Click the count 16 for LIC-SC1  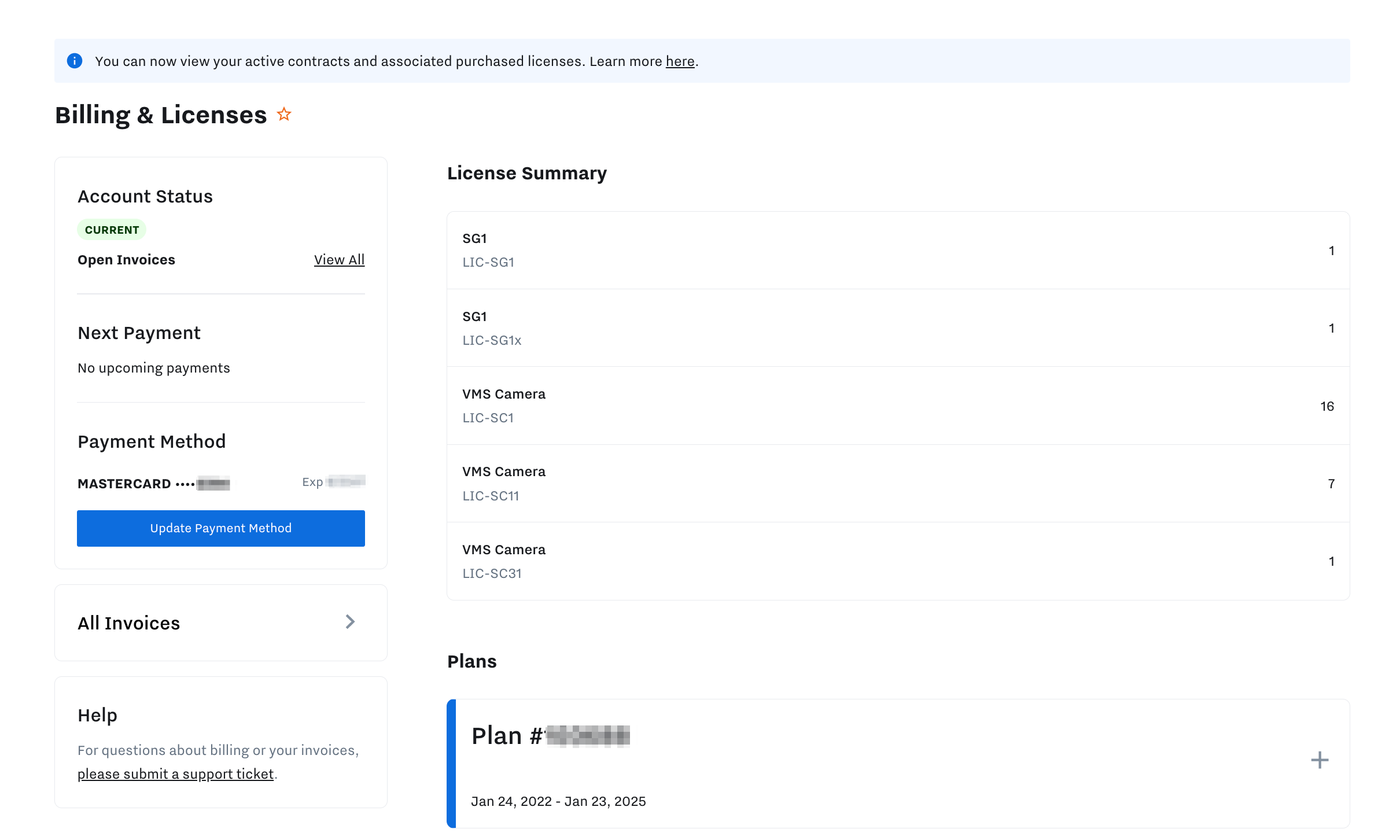(x=1327, y=406)
